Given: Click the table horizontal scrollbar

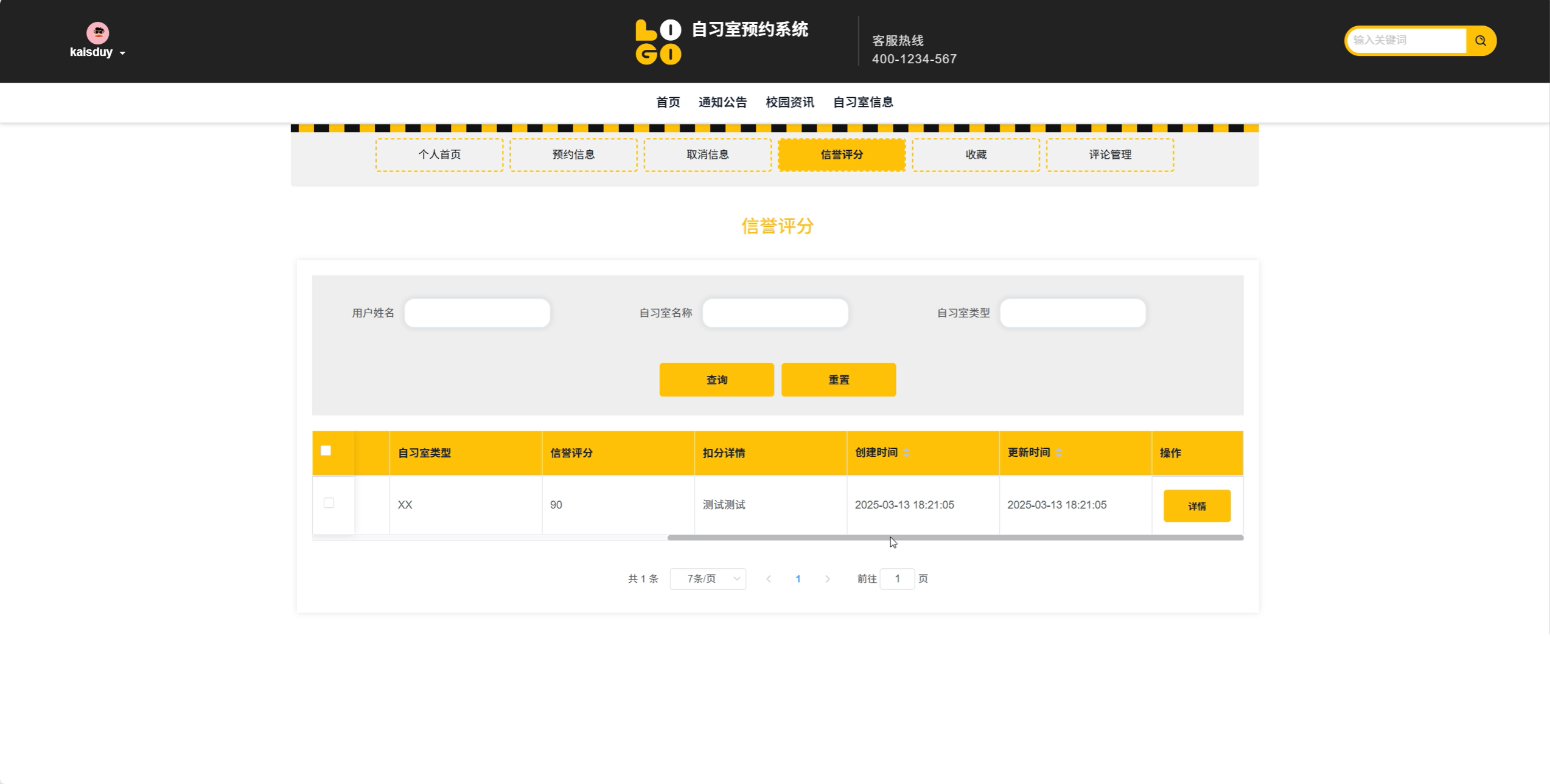Looking at the screenshot, I should (954, 538).
